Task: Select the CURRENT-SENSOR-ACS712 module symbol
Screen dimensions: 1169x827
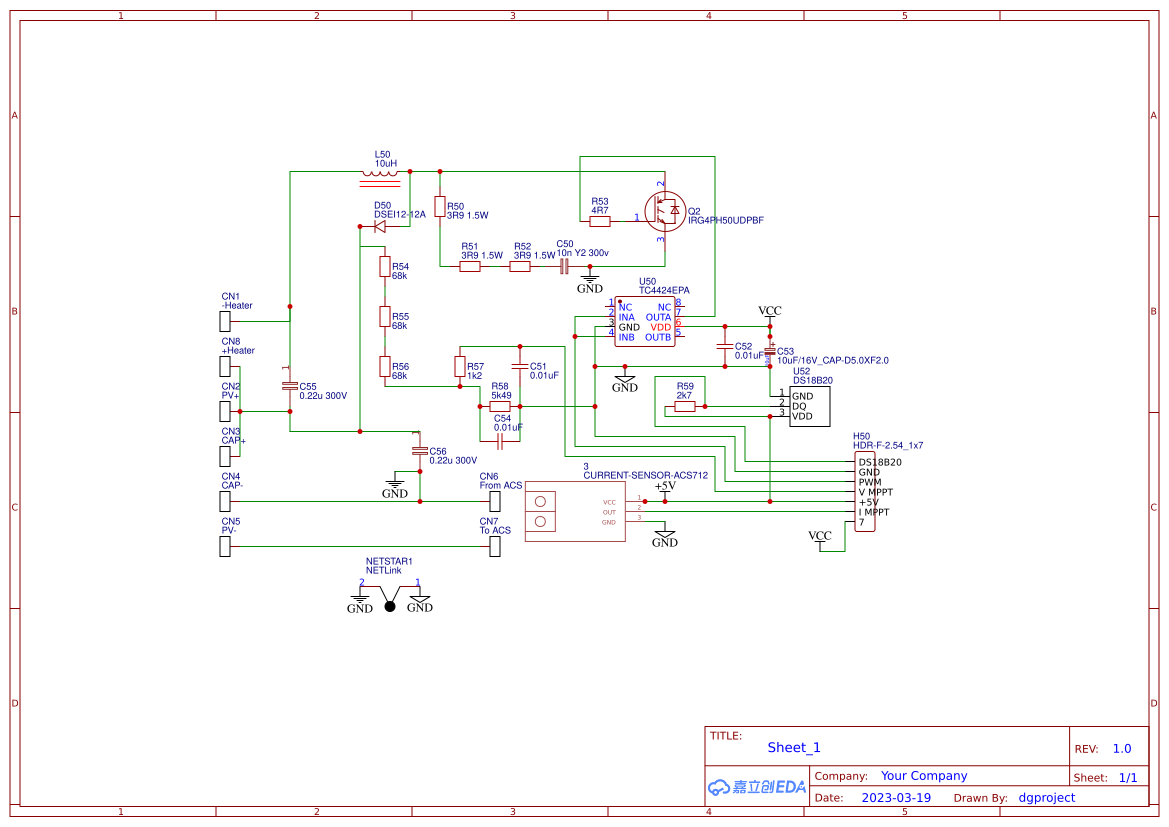Action: click(x=575, y=511)
